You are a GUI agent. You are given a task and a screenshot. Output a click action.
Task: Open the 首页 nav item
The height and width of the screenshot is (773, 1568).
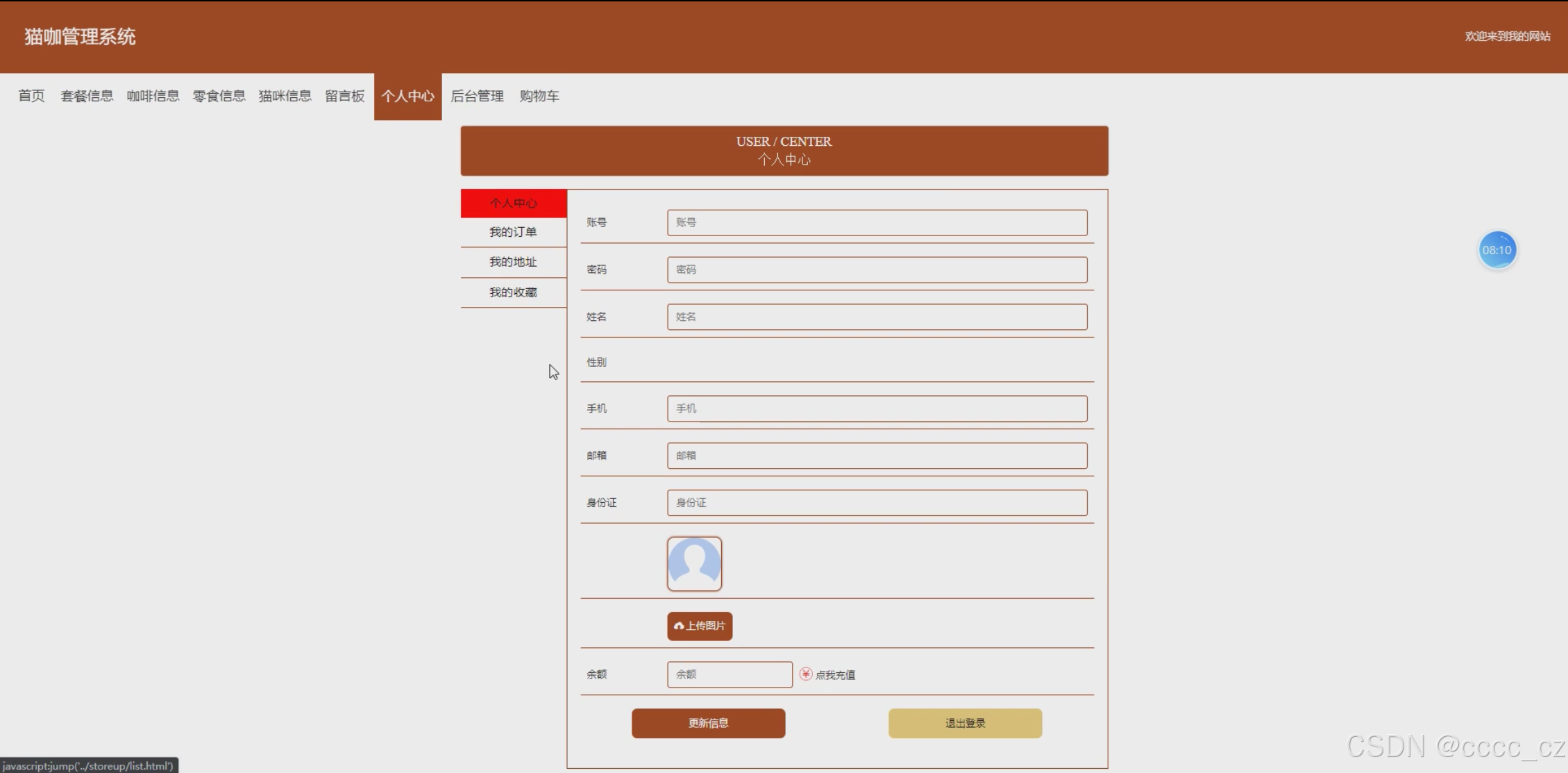click(x=31, y=96)
